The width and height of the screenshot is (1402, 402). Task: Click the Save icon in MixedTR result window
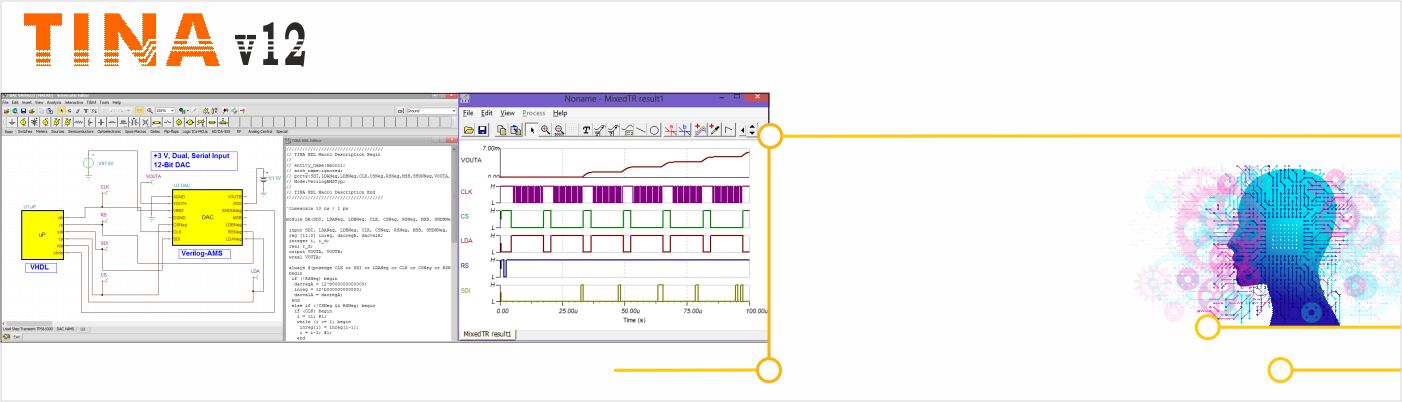click(x=481, y=130)
